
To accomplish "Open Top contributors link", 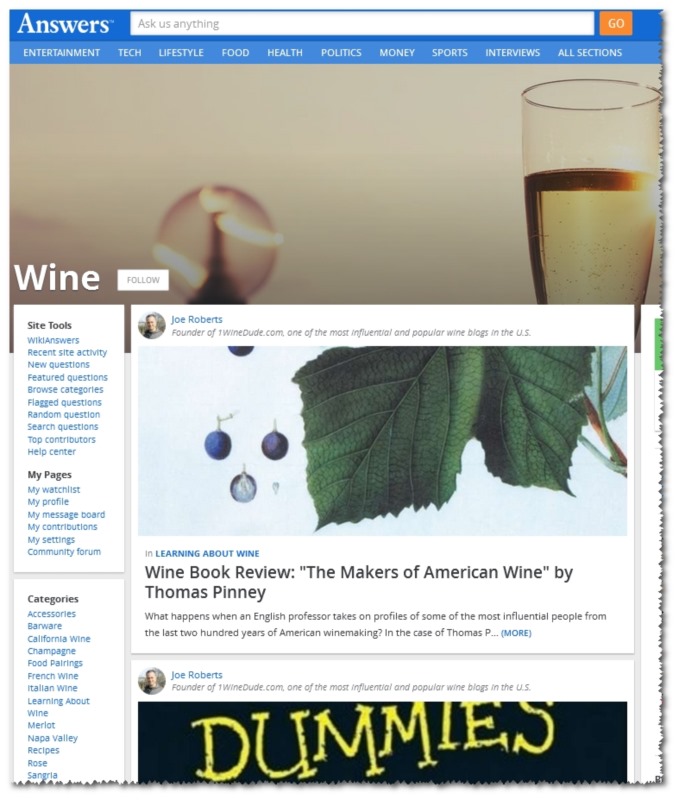I will tap(61, 440).
